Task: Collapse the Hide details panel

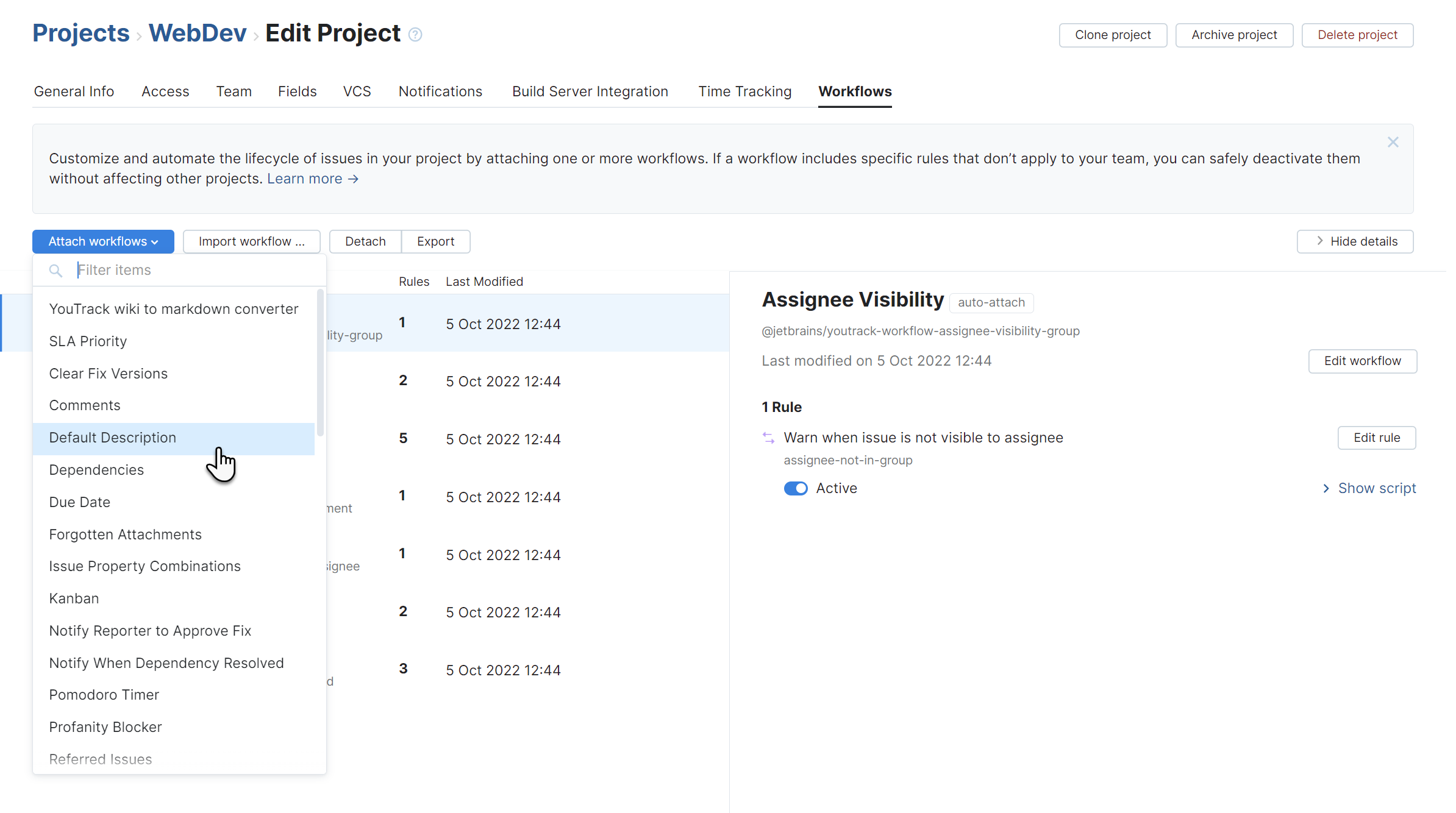Action: [x=1355, y=241]
